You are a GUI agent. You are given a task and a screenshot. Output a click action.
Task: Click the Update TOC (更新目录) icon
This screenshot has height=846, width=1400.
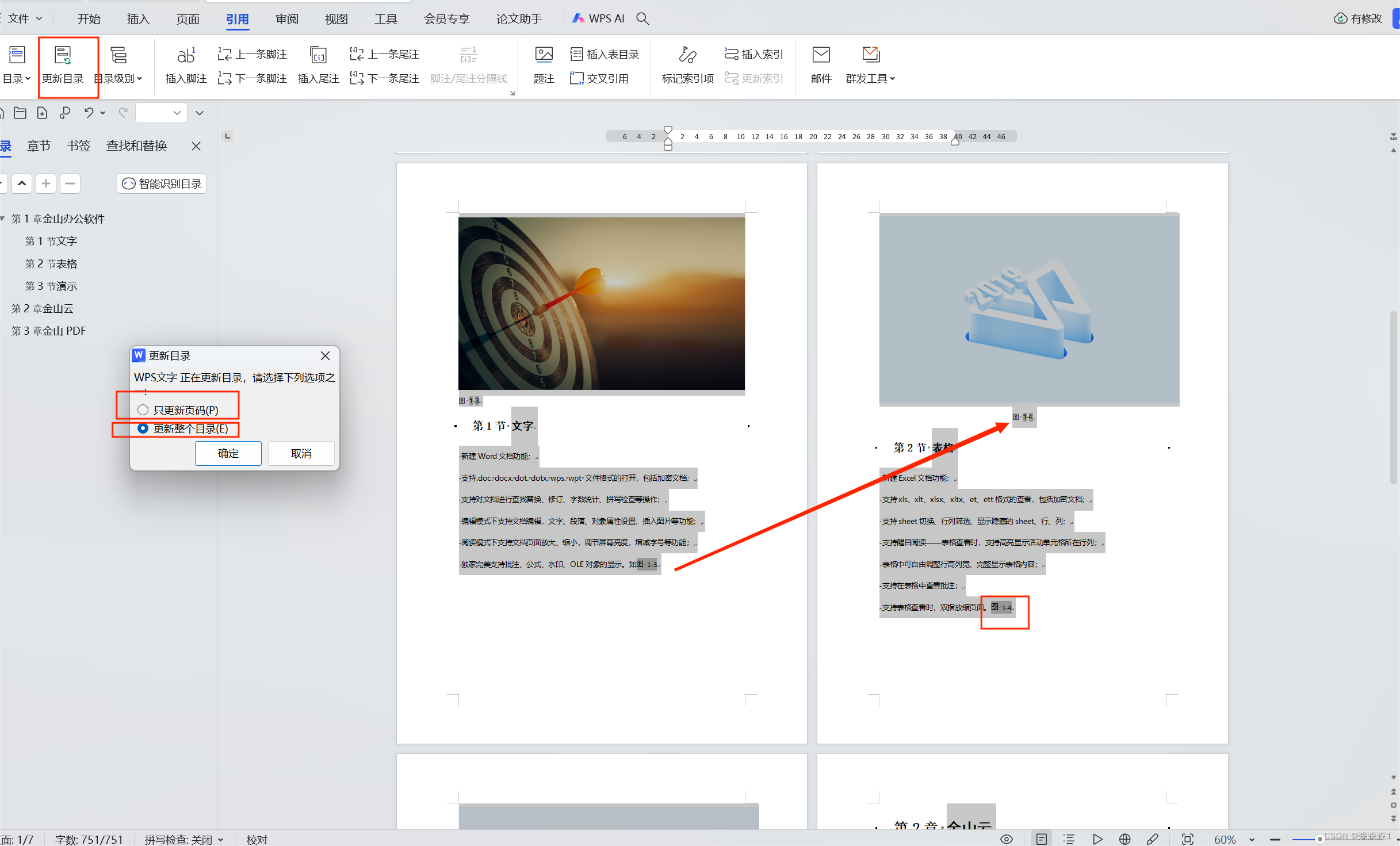[x=63, y=55]
